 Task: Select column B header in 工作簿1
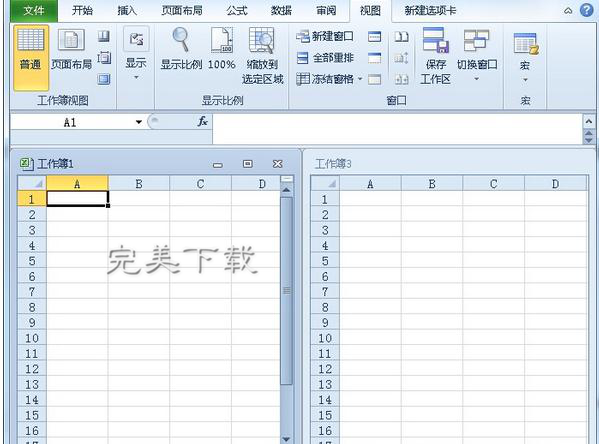[x=139, y=184]
